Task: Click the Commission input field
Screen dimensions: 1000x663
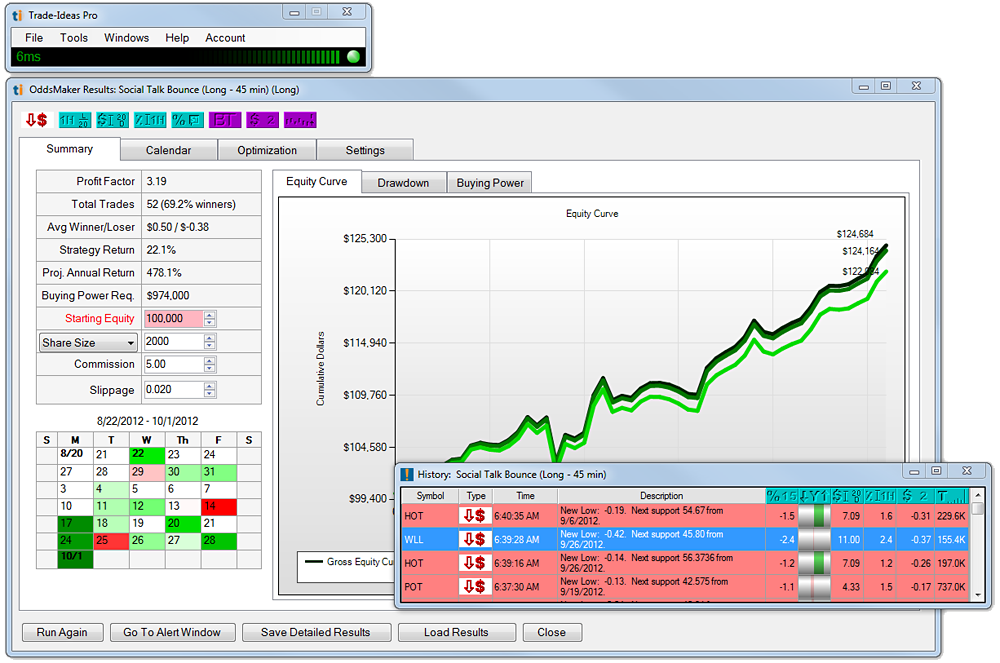Action: pyautogui.click(x=173, y=364)
